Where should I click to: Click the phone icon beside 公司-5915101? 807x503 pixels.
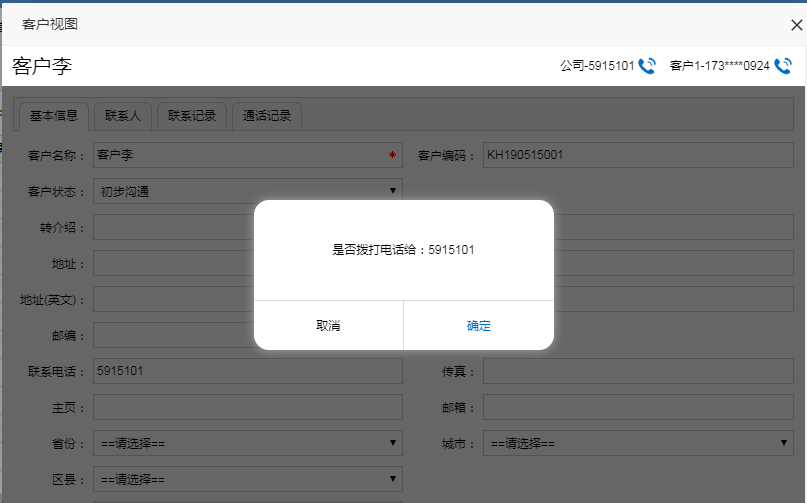[647, 66]
